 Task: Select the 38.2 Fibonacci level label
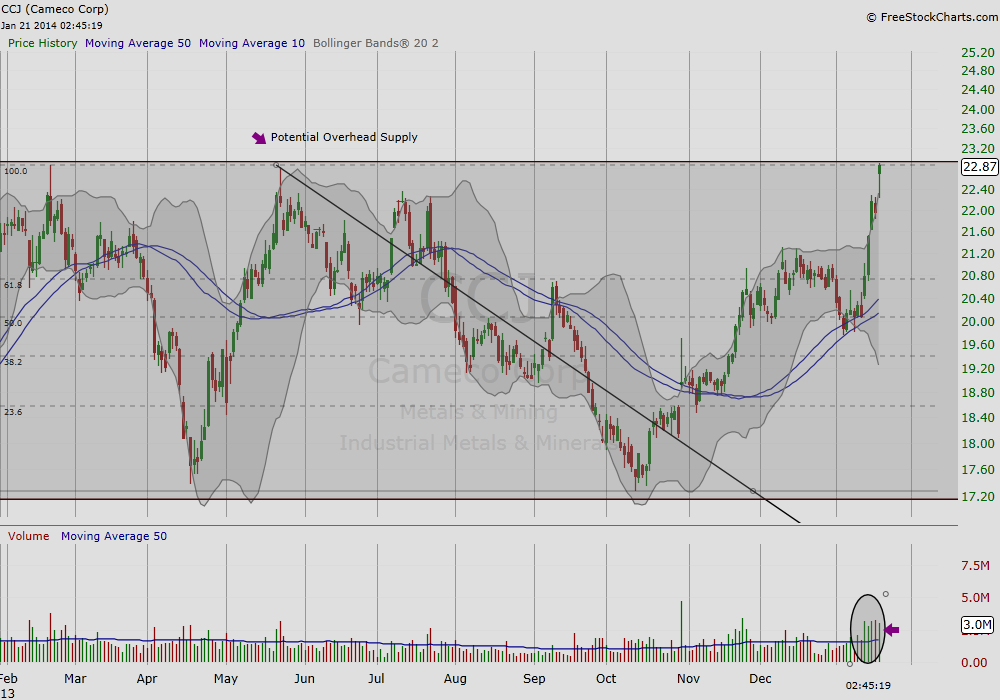click(13, 361)
